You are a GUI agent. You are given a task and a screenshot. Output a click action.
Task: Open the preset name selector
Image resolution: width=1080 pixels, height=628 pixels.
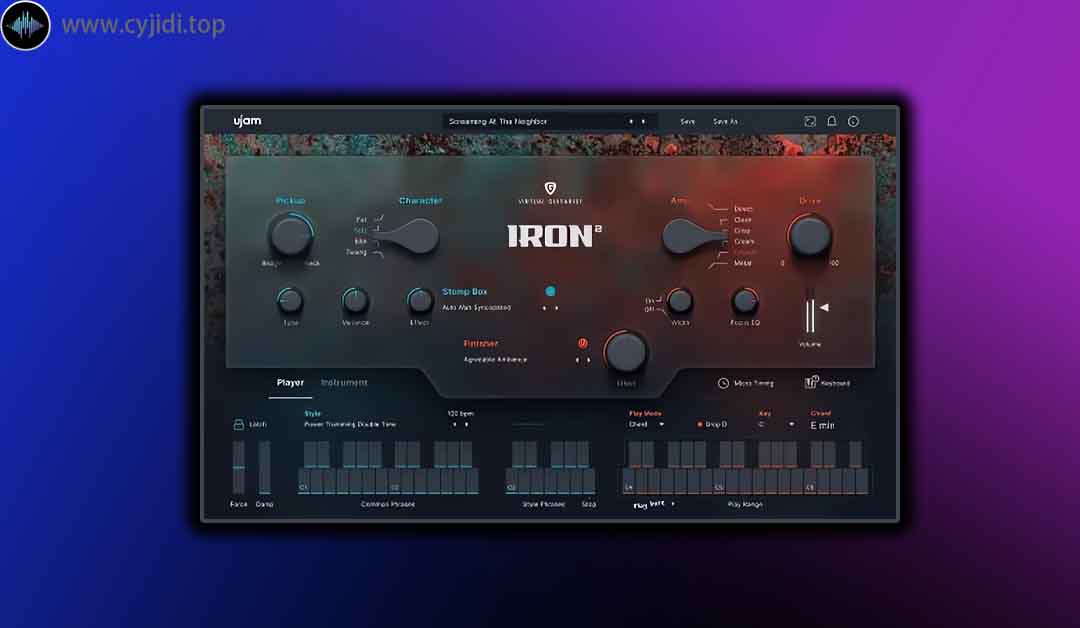coord(550,121)
